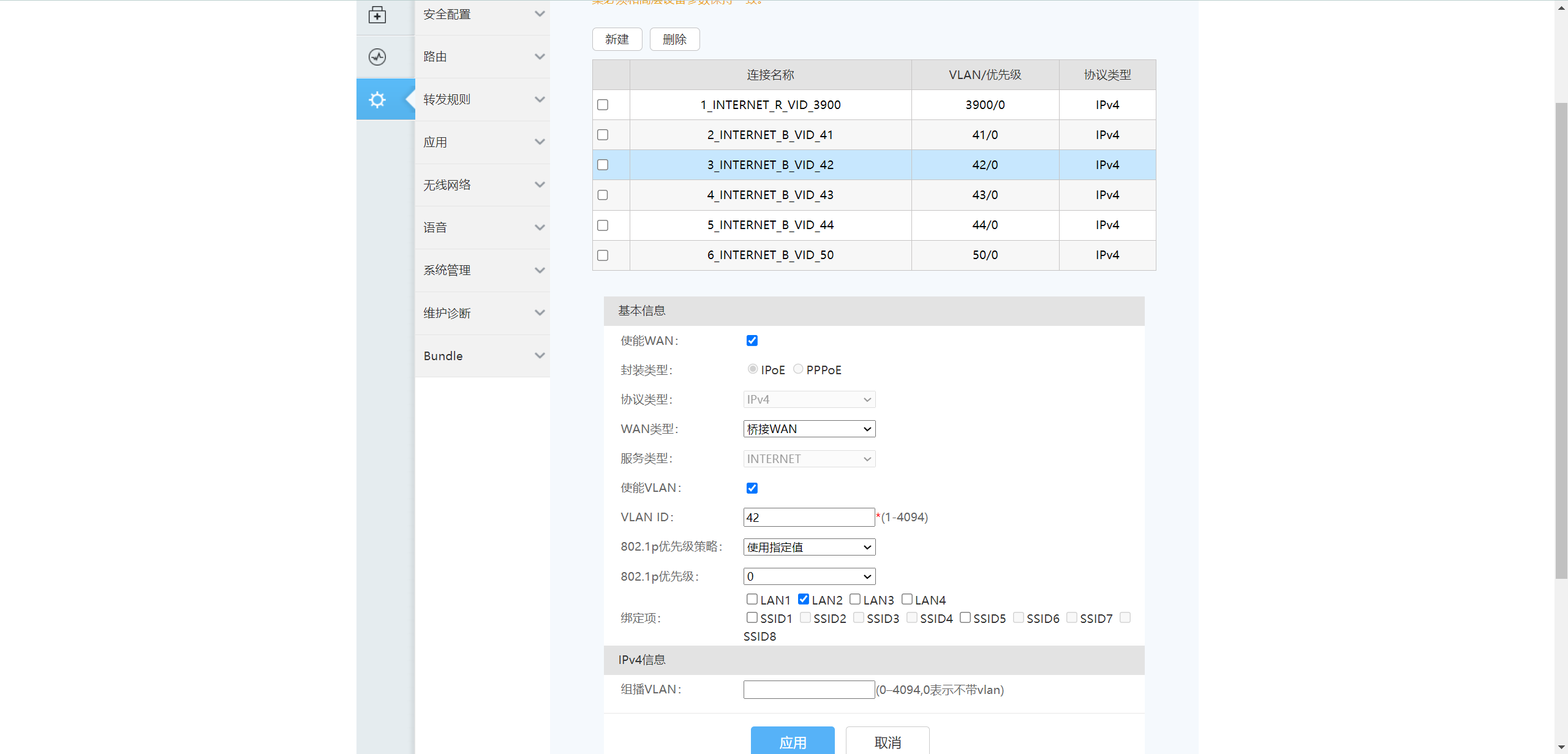Click the VLAN ID input field
1568x754 pixels.
pos(809,518)
